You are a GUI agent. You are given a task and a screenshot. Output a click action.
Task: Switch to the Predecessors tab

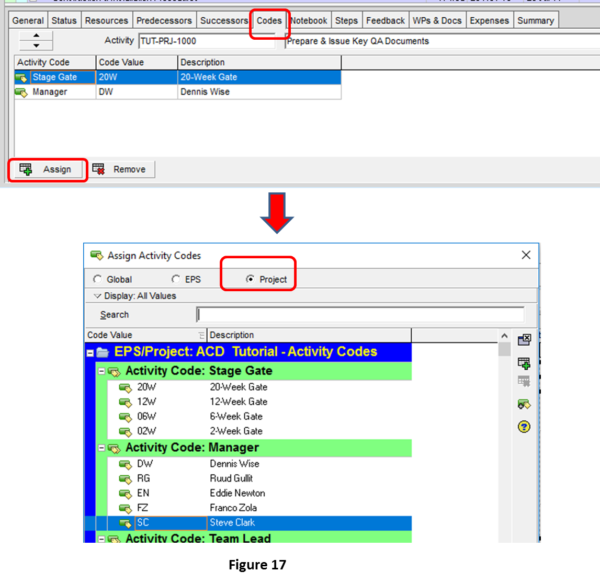point(164,20)
